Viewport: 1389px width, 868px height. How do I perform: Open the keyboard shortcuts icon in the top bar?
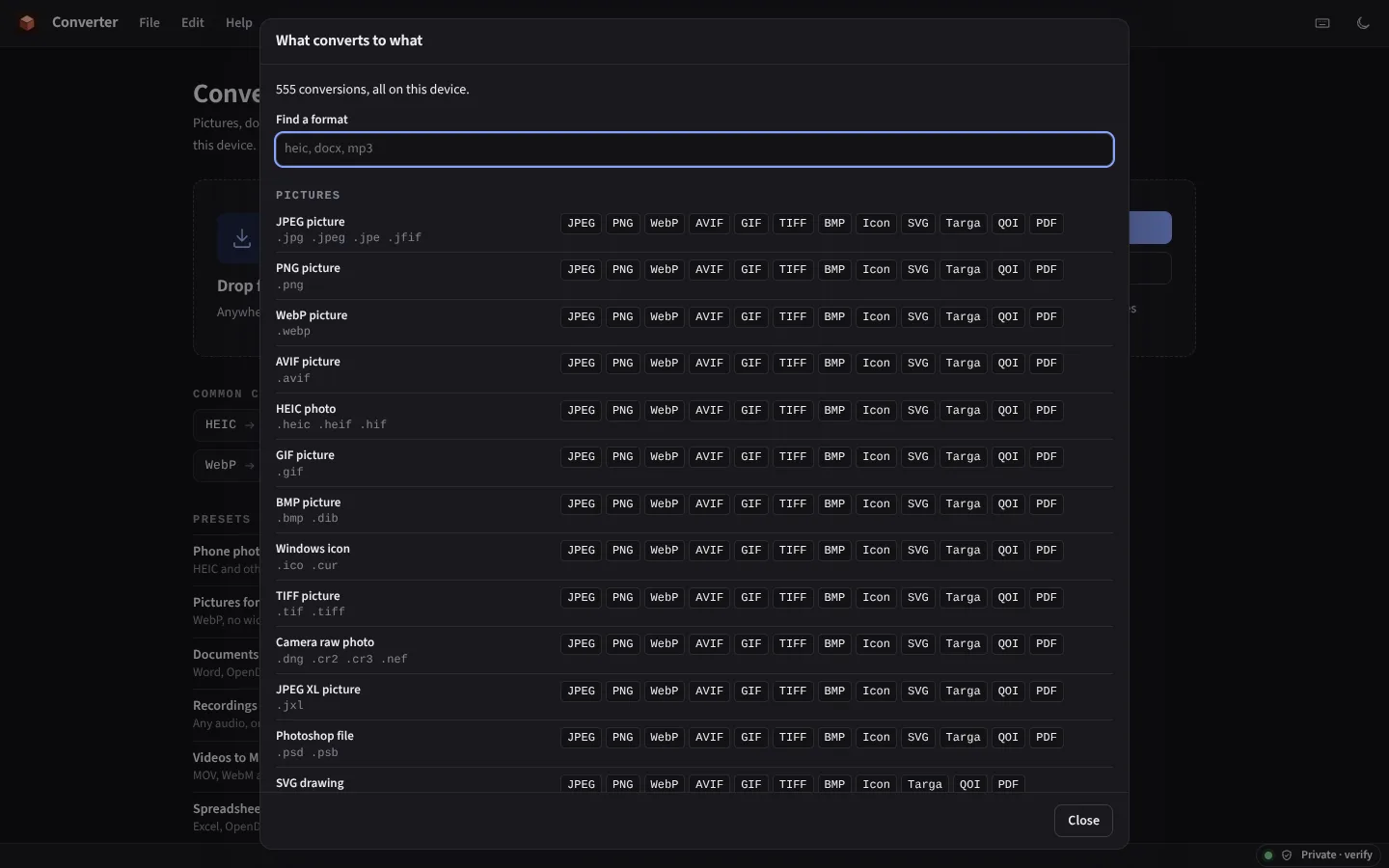tap(1322, 23)
